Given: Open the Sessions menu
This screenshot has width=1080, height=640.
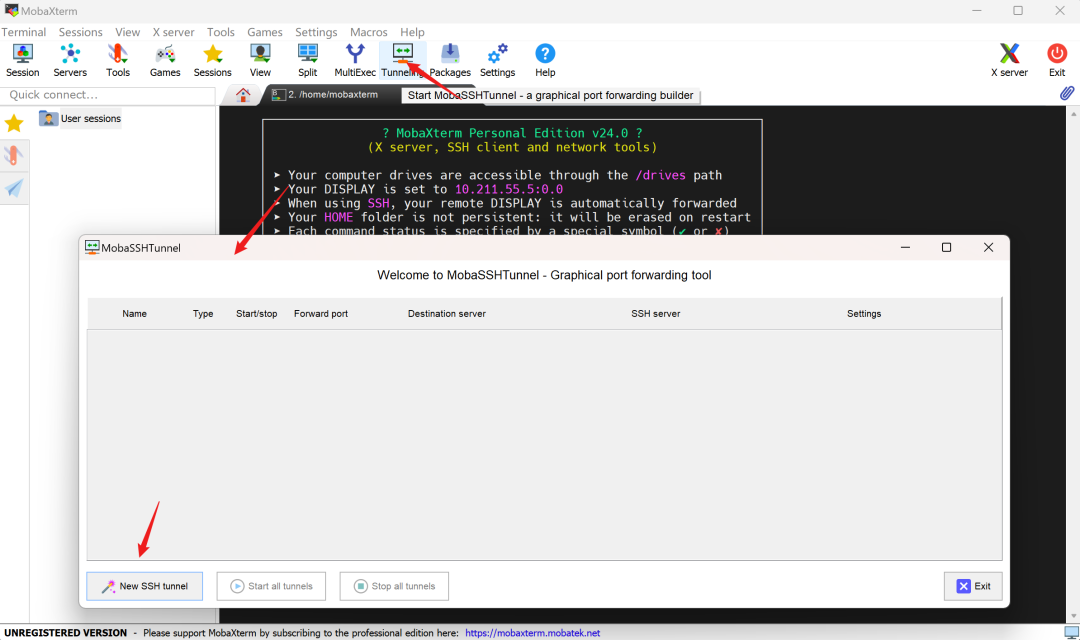Looking at the screenshot, I should pyautogui.click(x=80, y=32).
